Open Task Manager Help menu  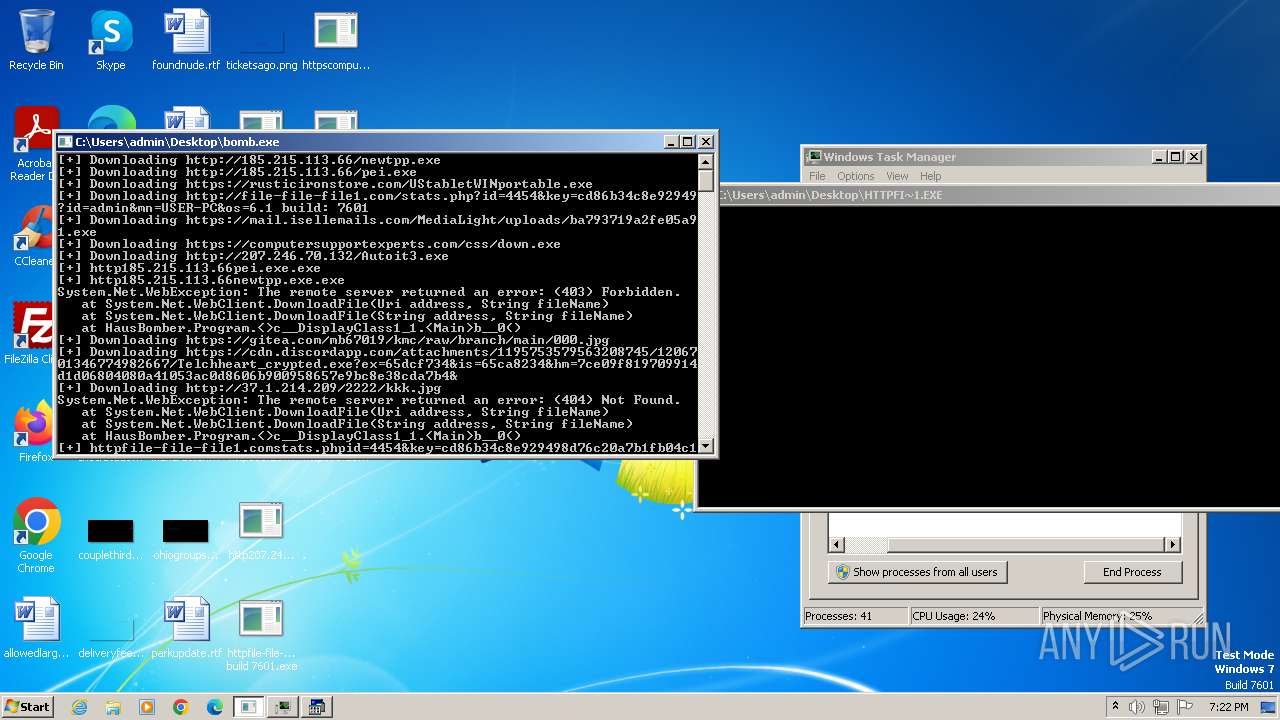931,176
